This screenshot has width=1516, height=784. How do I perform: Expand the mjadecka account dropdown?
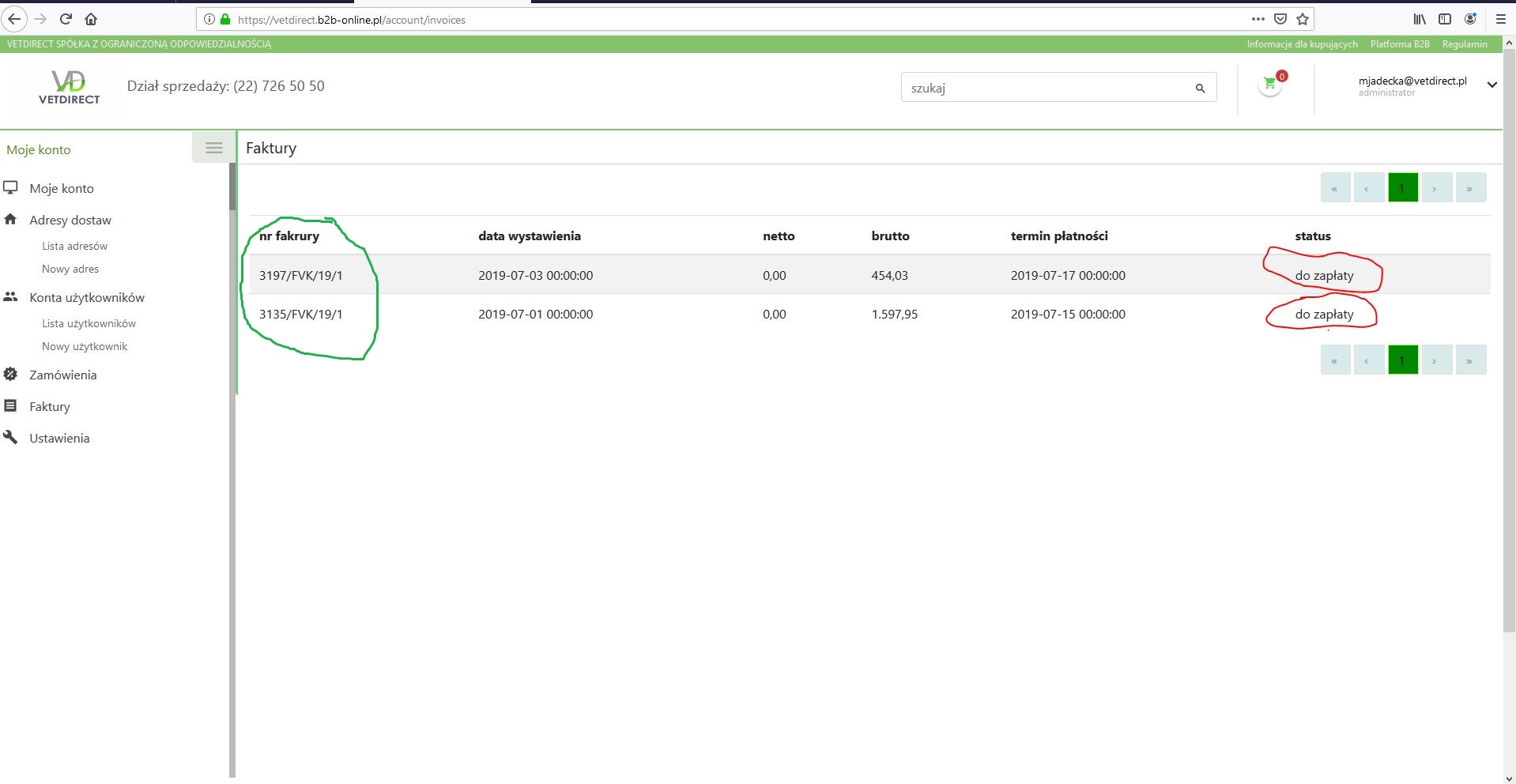click(1491, 85)
